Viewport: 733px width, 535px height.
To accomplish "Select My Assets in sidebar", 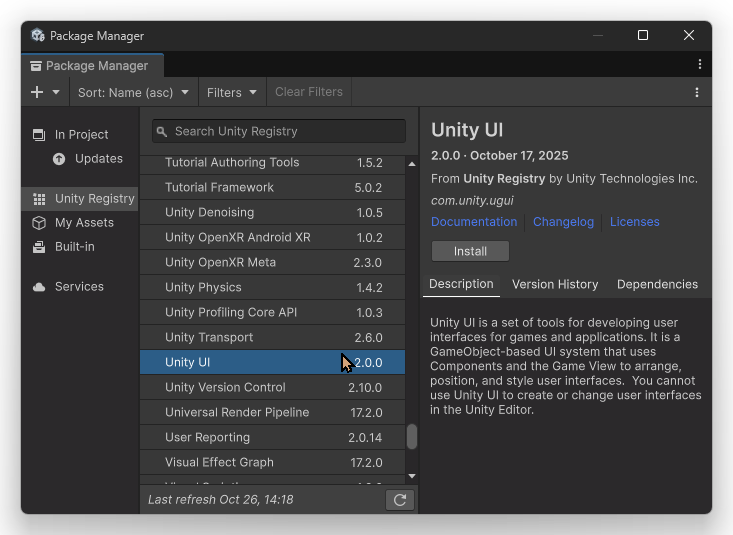I will coord(84,222).
